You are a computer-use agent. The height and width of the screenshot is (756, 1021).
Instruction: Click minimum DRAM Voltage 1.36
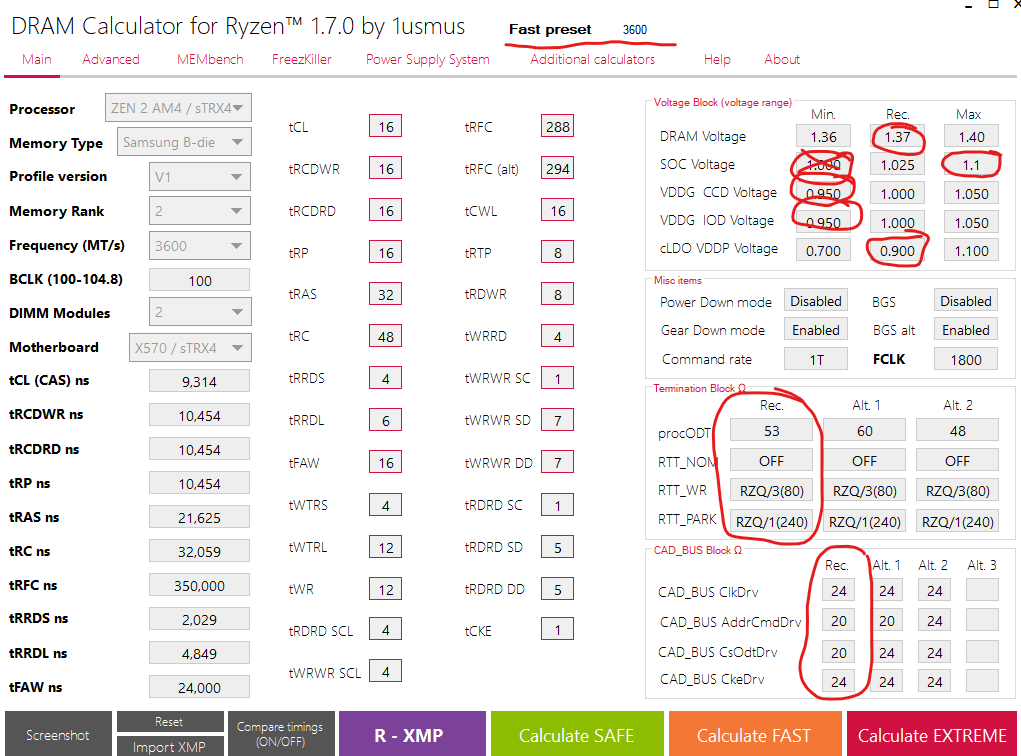(x=823, y=137)
